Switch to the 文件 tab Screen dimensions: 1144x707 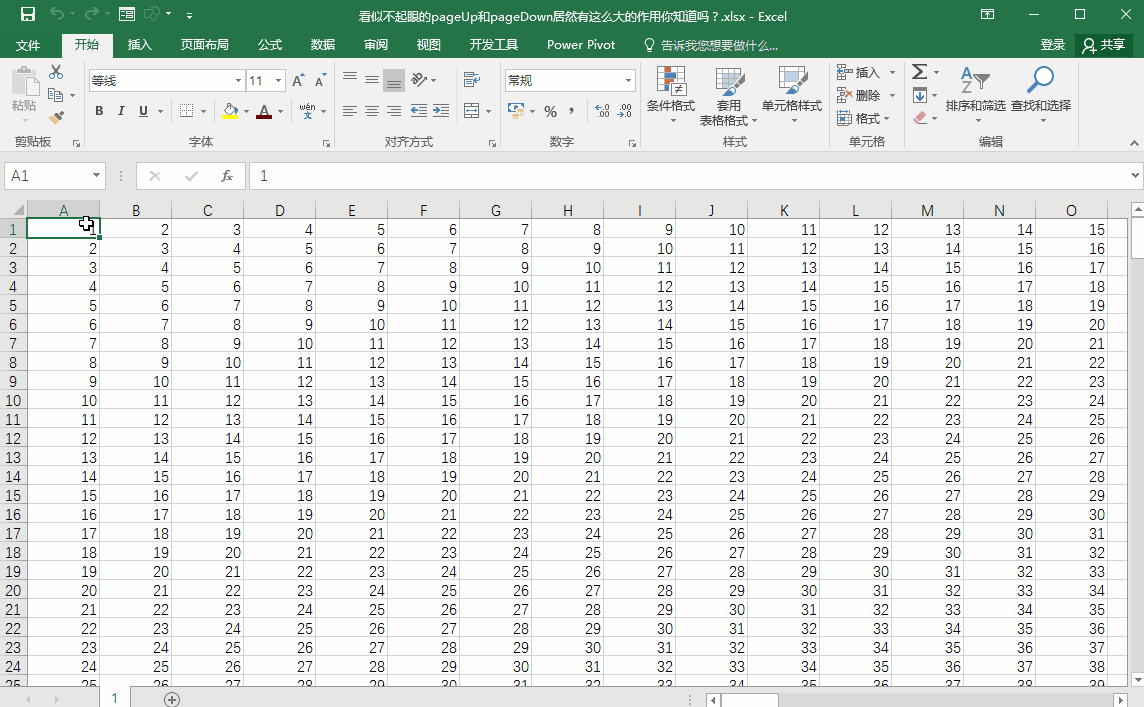(28, 45)
